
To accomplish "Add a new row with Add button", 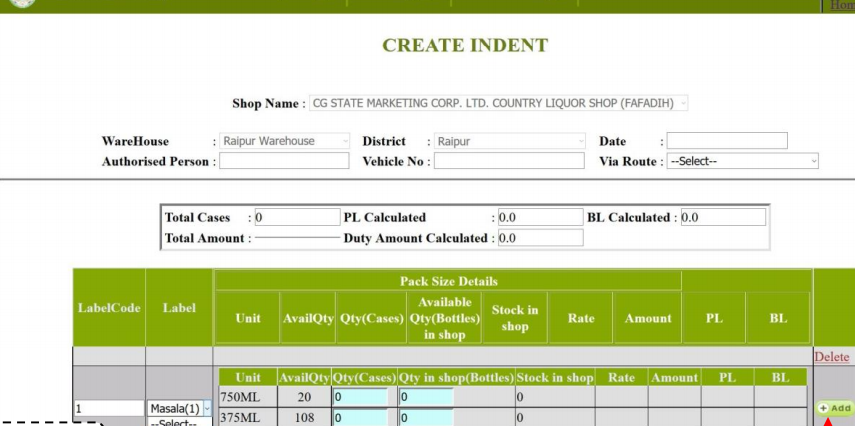I will point(834,409).
